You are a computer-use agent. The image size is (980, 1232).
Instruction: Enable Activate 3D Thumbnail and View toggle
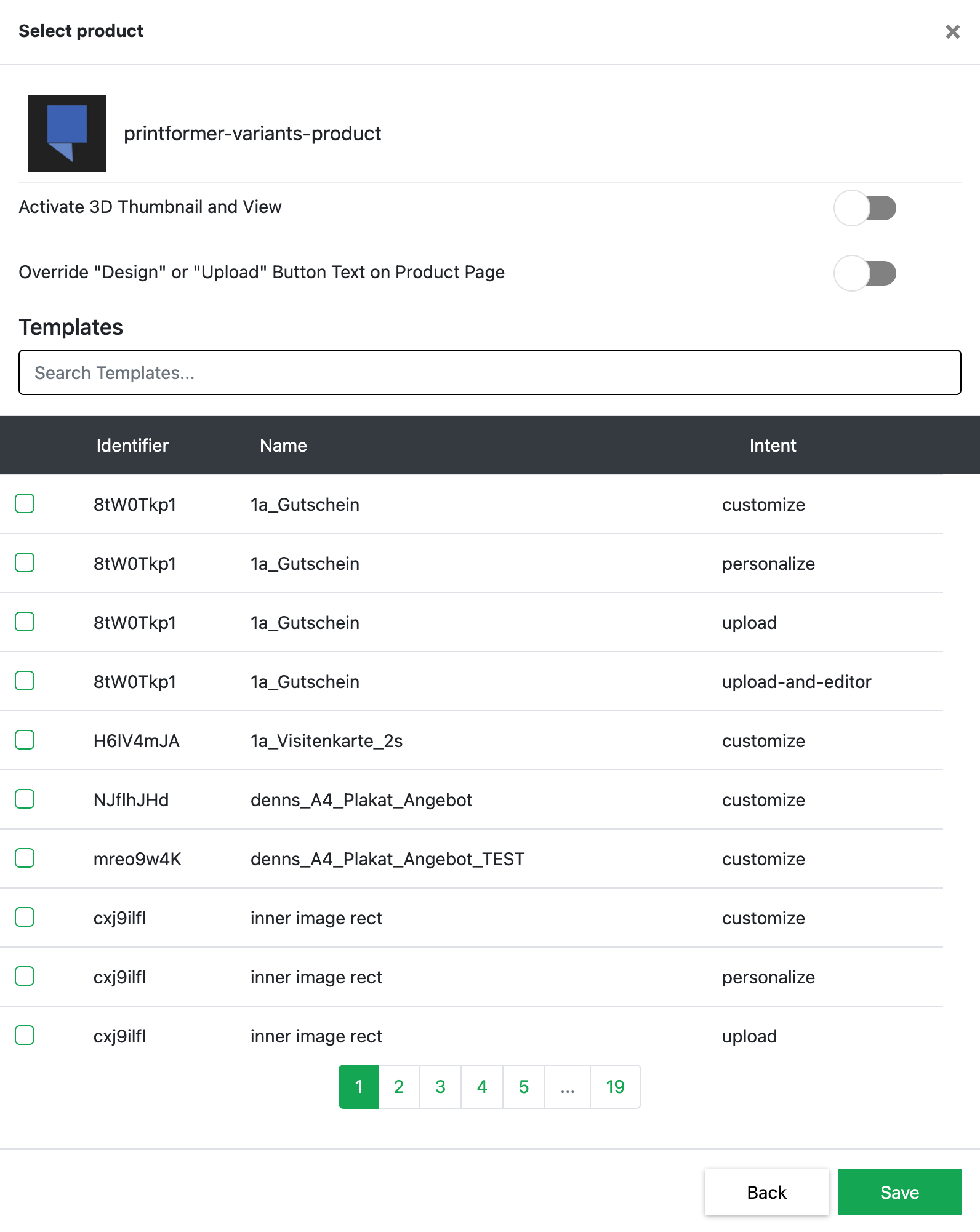click(x=865, y=208)
